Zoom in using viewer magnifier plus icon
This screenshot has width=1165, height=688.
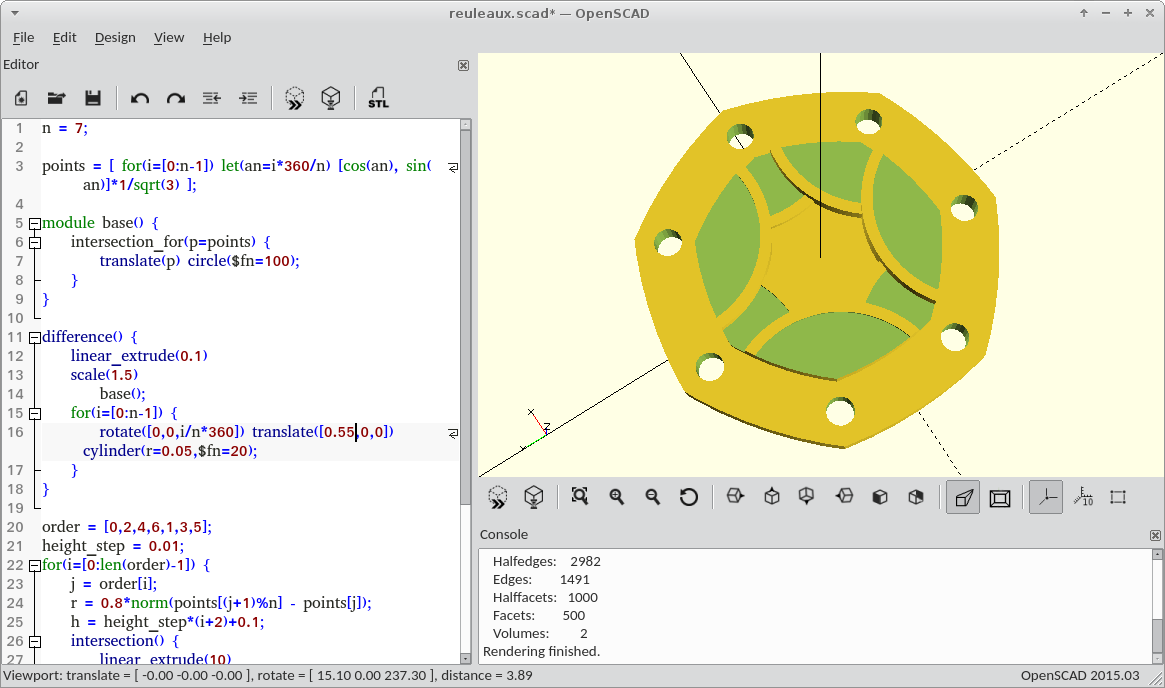pos(616,496)
